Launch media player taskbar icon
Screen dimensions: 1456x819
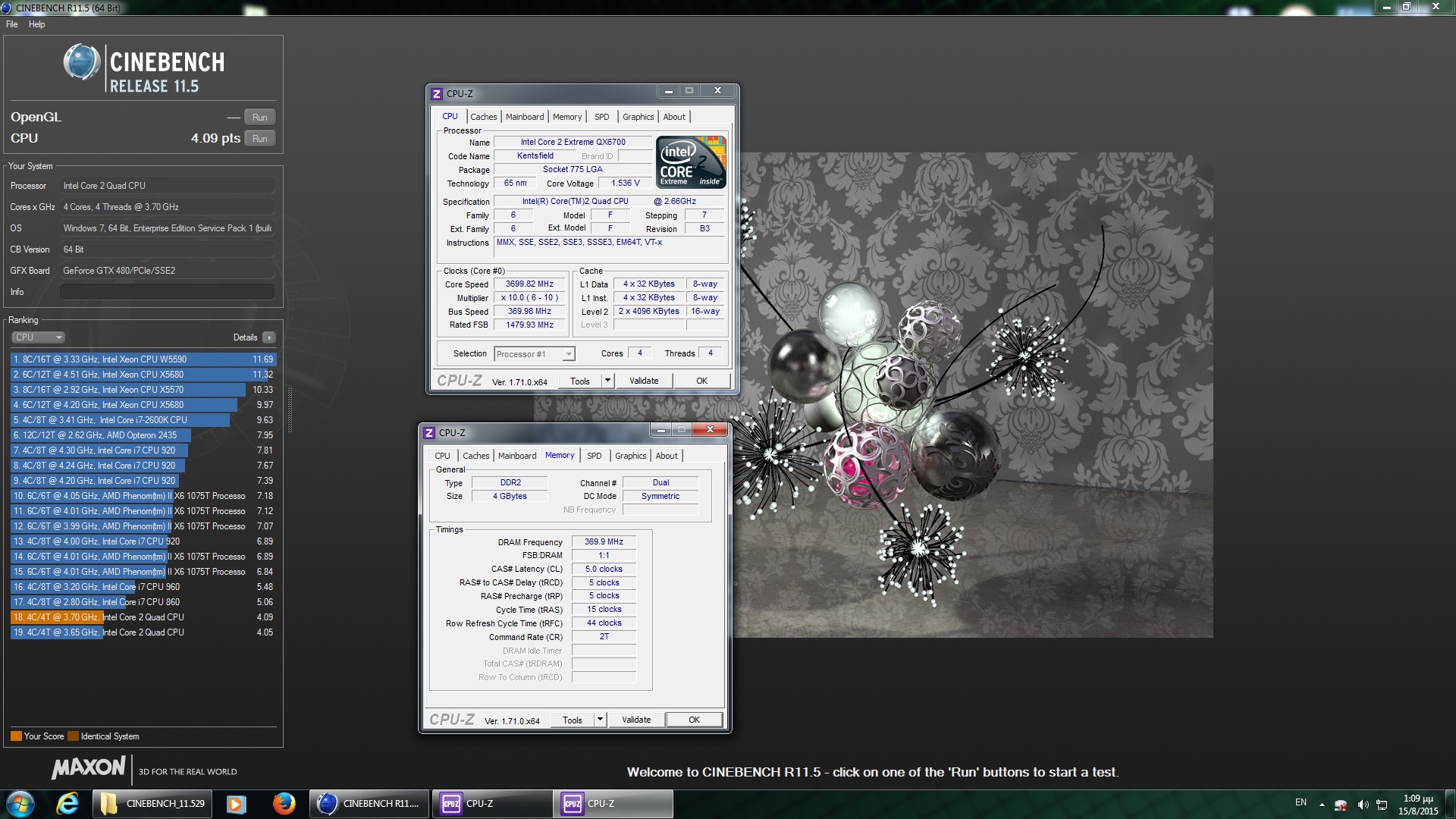point(236,804)
